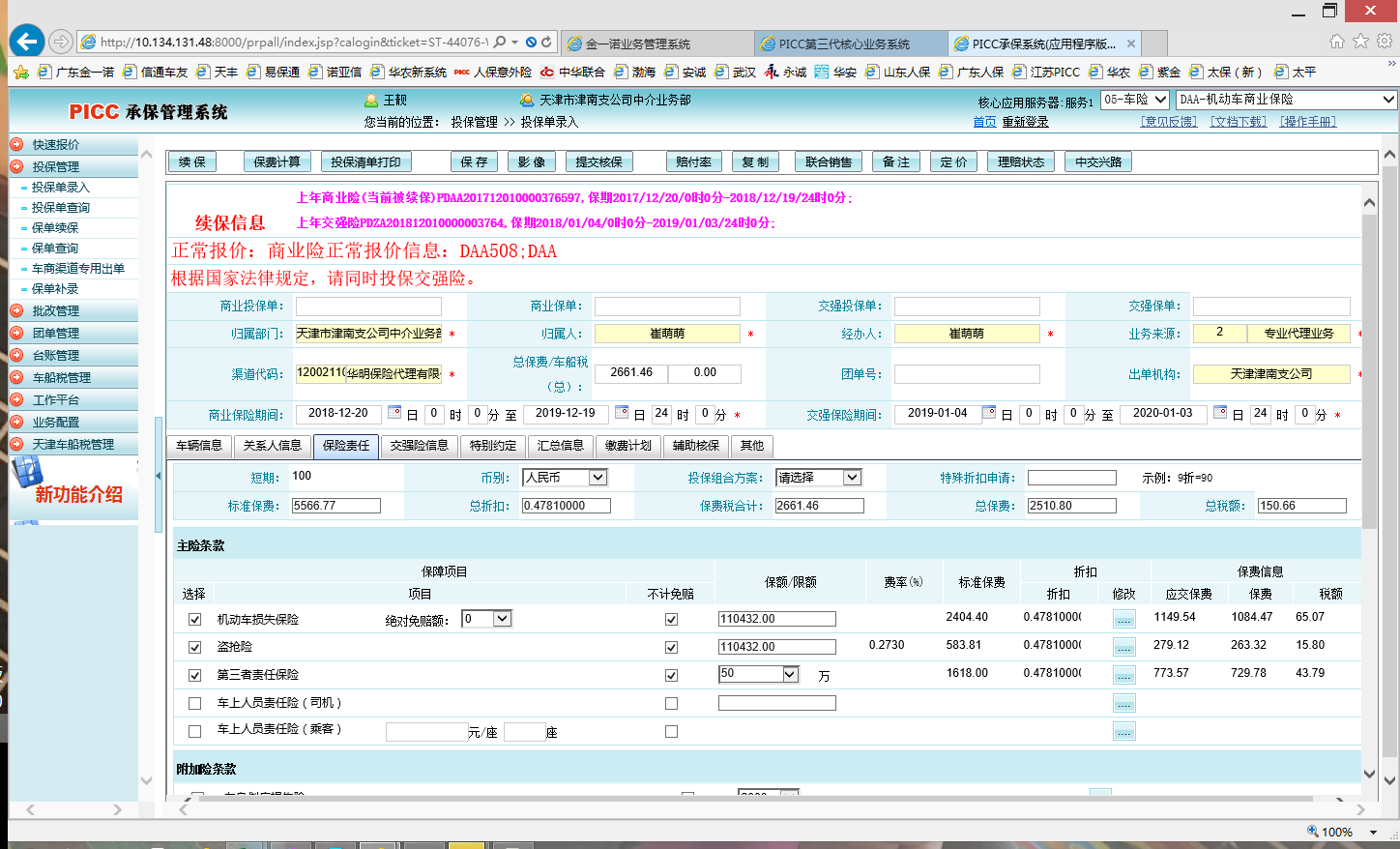
Task: Open third-party liability amount dropdown showing 50
Action: point(790,674)
